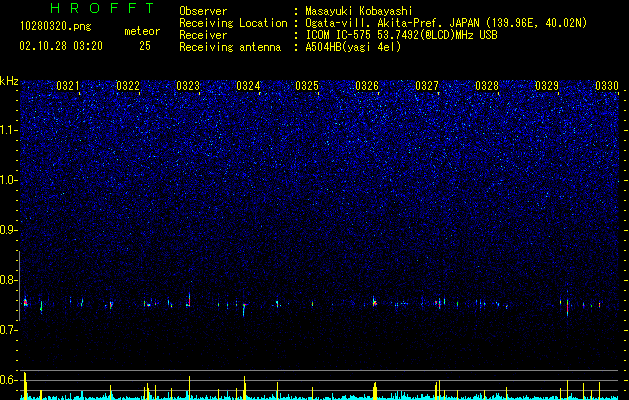This screenshot has height=400, width=629.
Task: Click the Receiving Location label
Action: [x=233, y=23]
